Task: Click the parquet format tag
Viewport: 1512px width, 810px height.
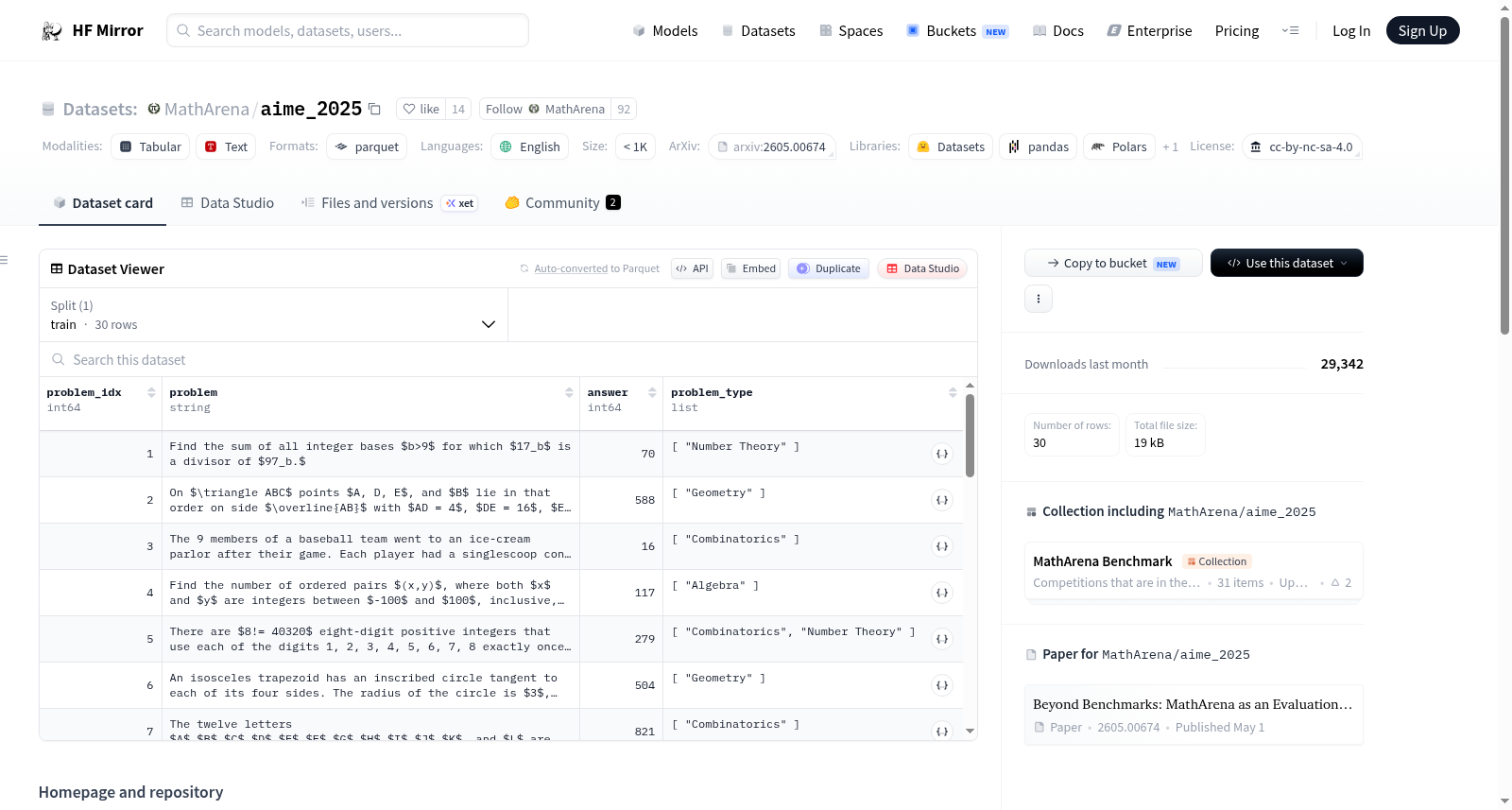Action: click(367, 146)
